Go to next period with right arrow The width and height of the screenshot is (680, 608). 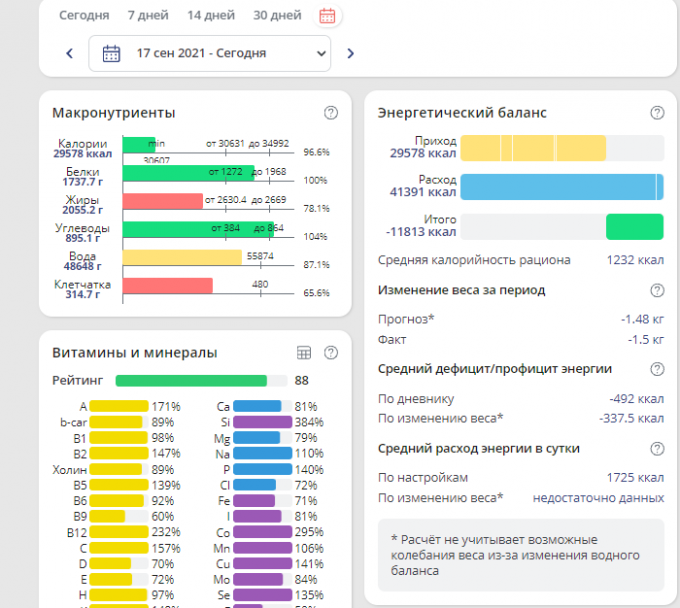350,54
